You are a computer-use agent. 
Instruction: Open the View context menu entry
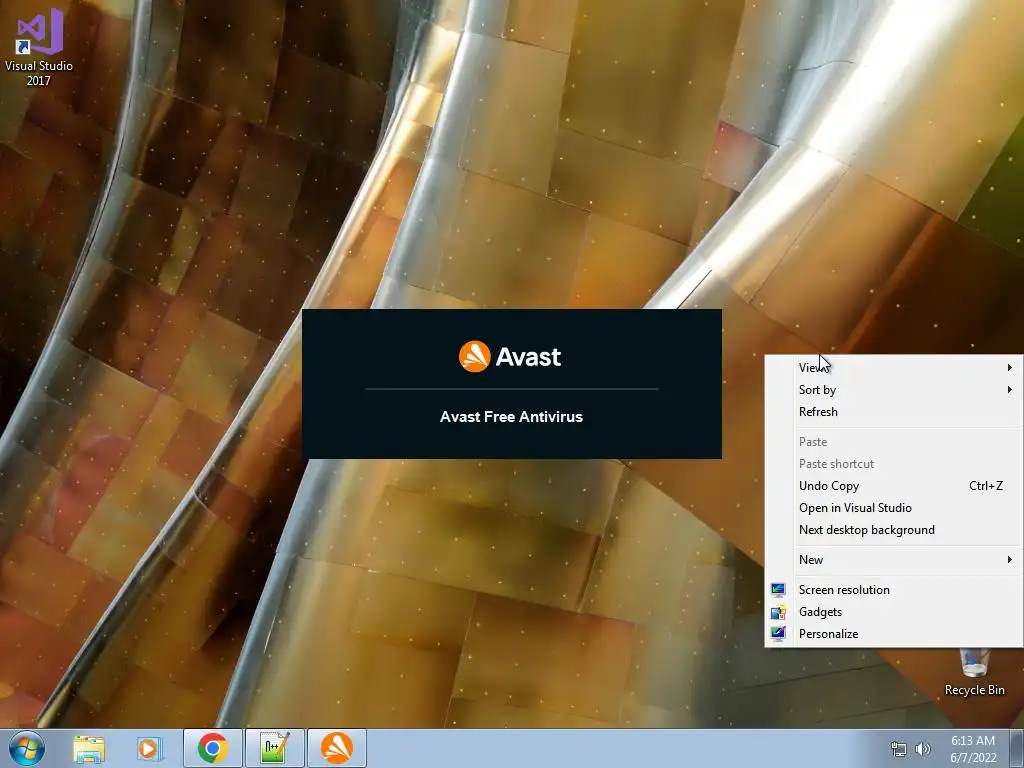pos(893,368)
